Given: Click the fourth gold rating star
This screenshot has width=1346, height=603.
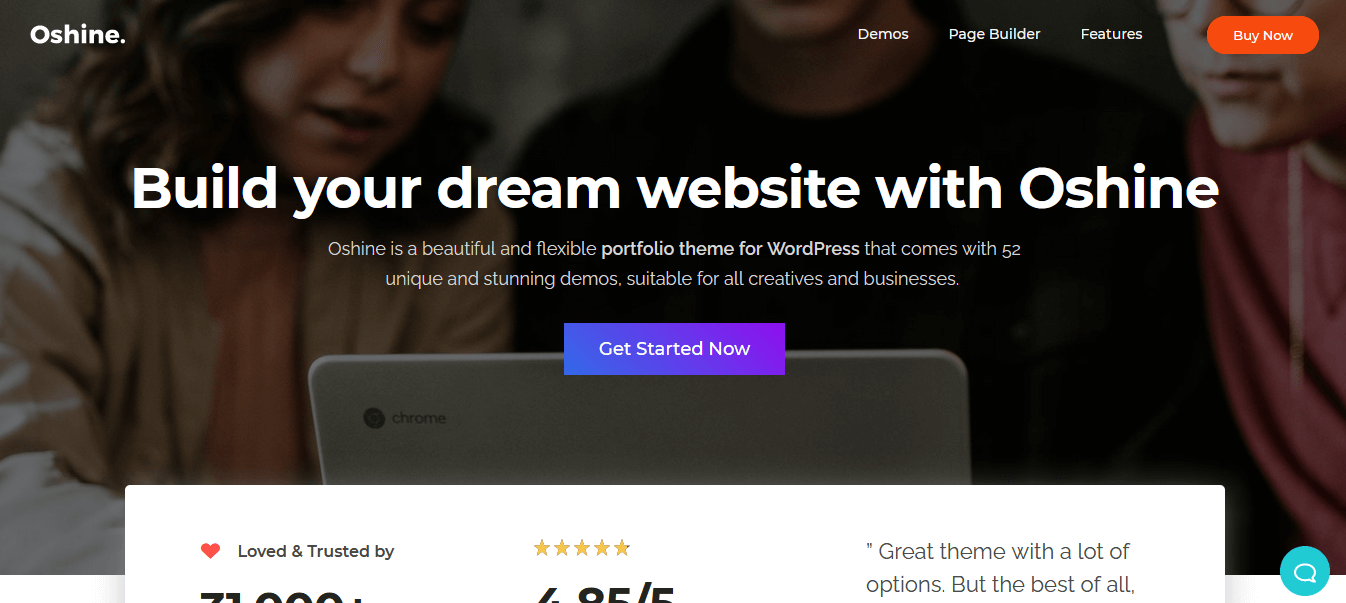Looking at the screenshot, I should tap(602, 548).
